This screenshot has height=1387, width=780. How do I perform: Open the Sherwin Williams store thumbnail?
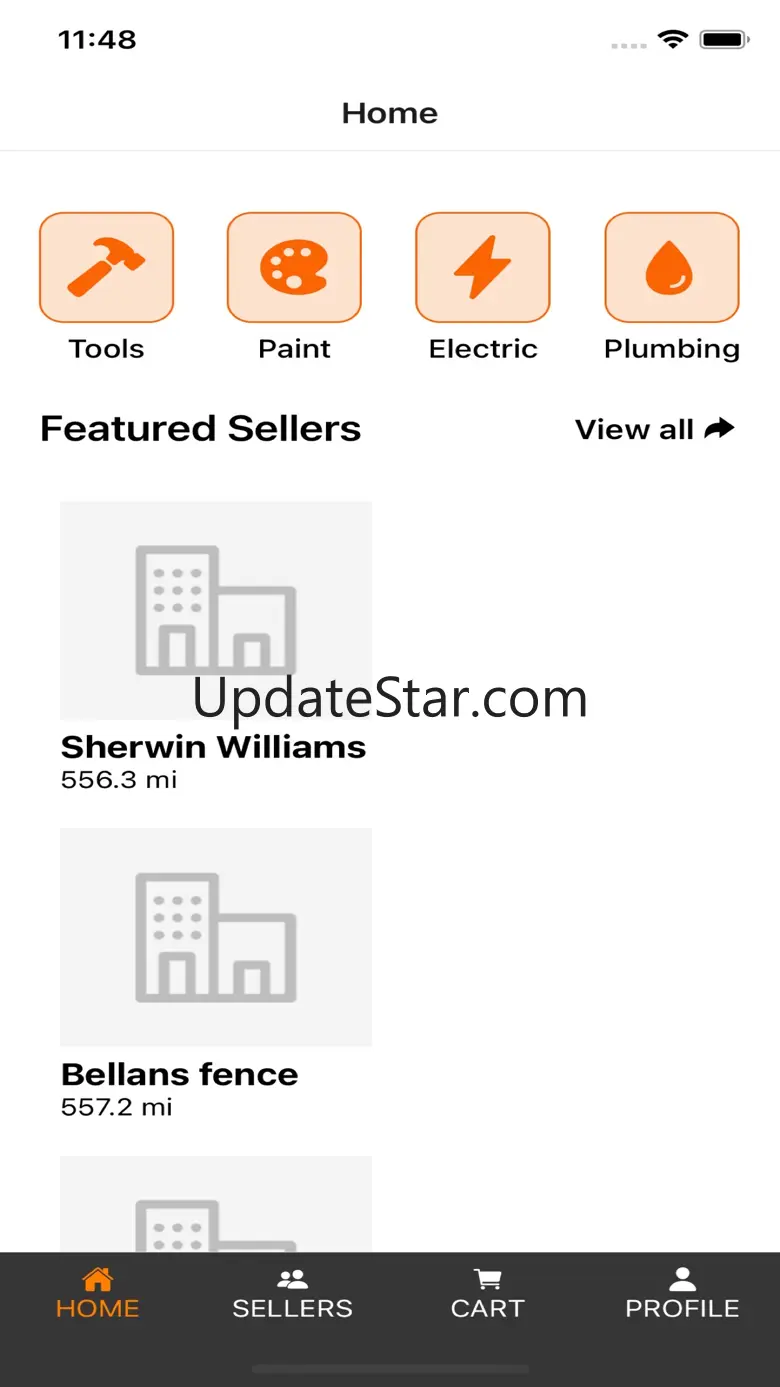pos(216,610)
